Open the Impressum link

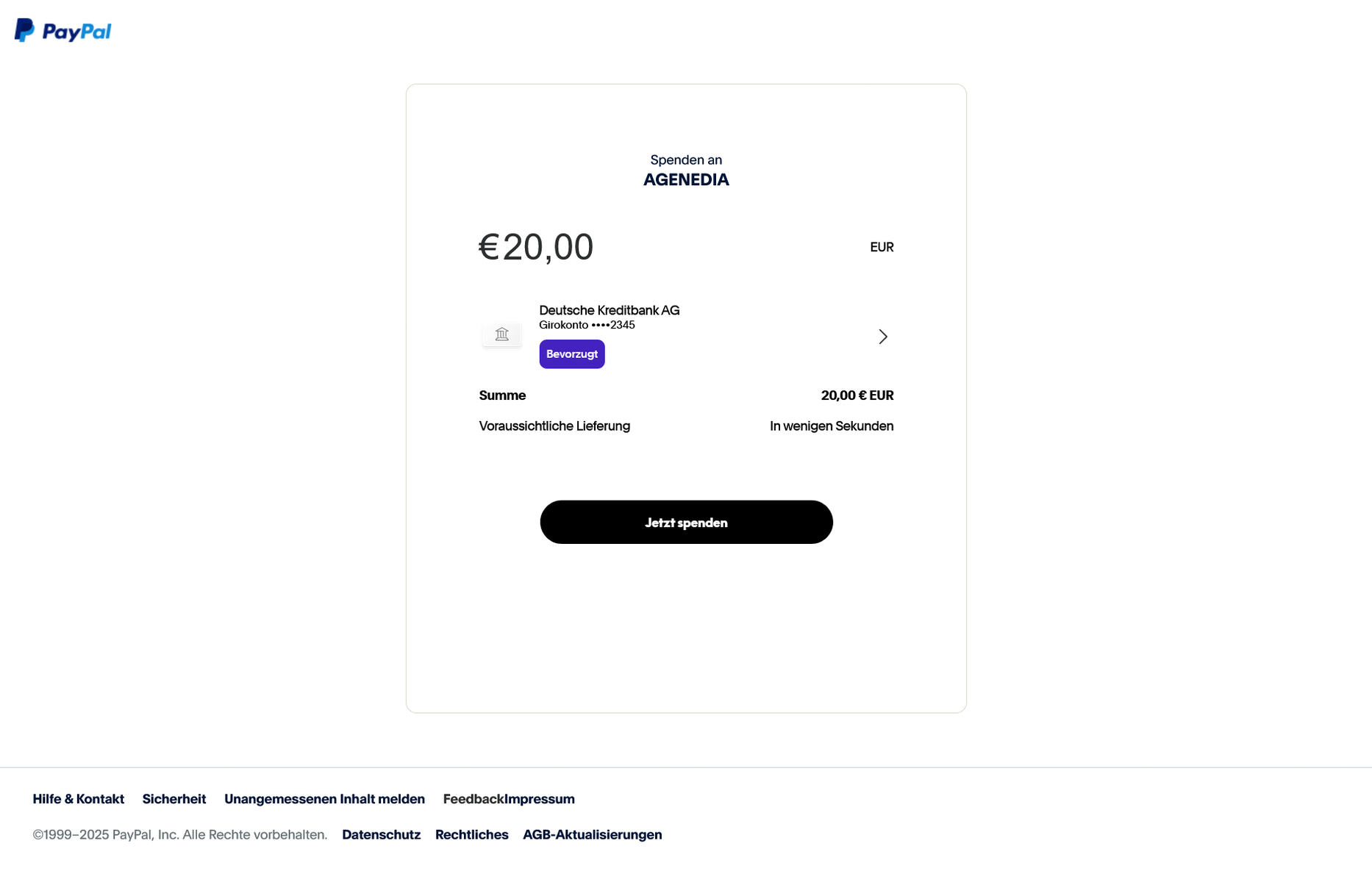(540, 799)
